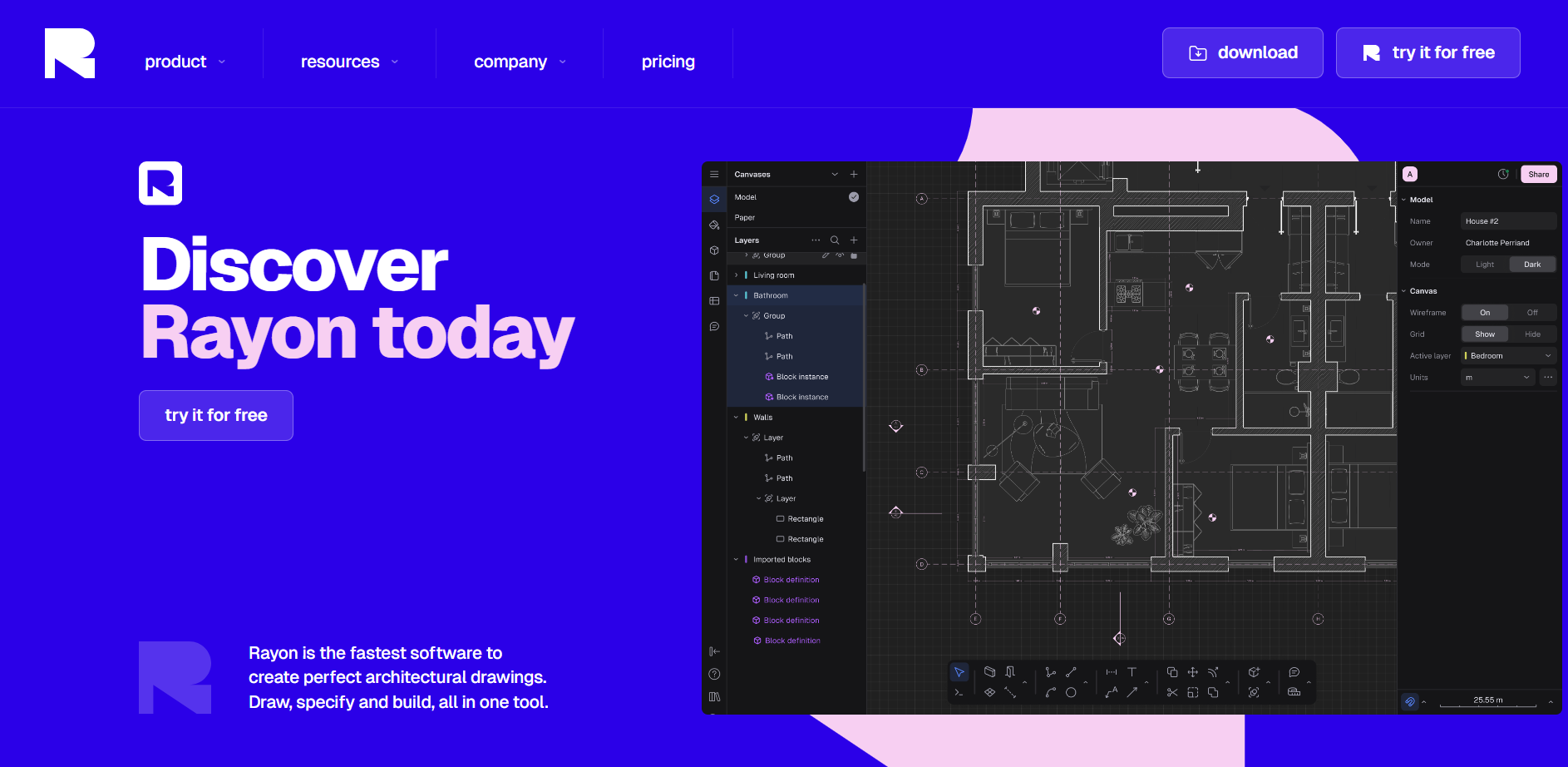The image size is (1568, 767).
Task: Open the pages sidebar panel
Action: 714,275
